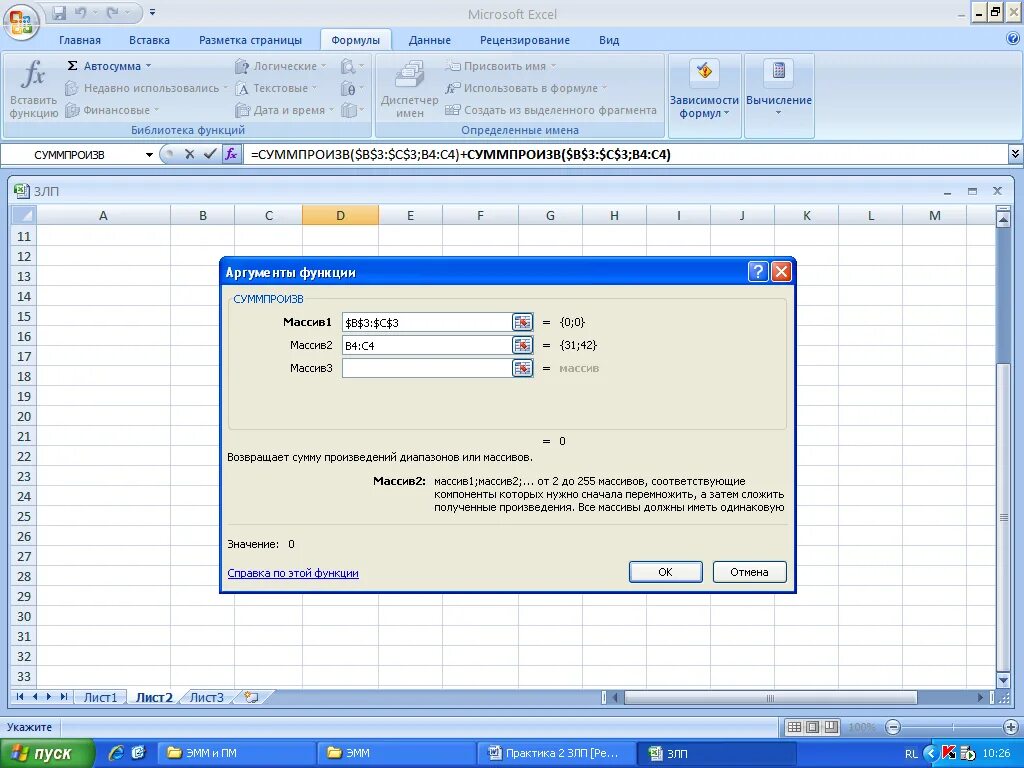Click Использовать в формуле

coord(525,88)
